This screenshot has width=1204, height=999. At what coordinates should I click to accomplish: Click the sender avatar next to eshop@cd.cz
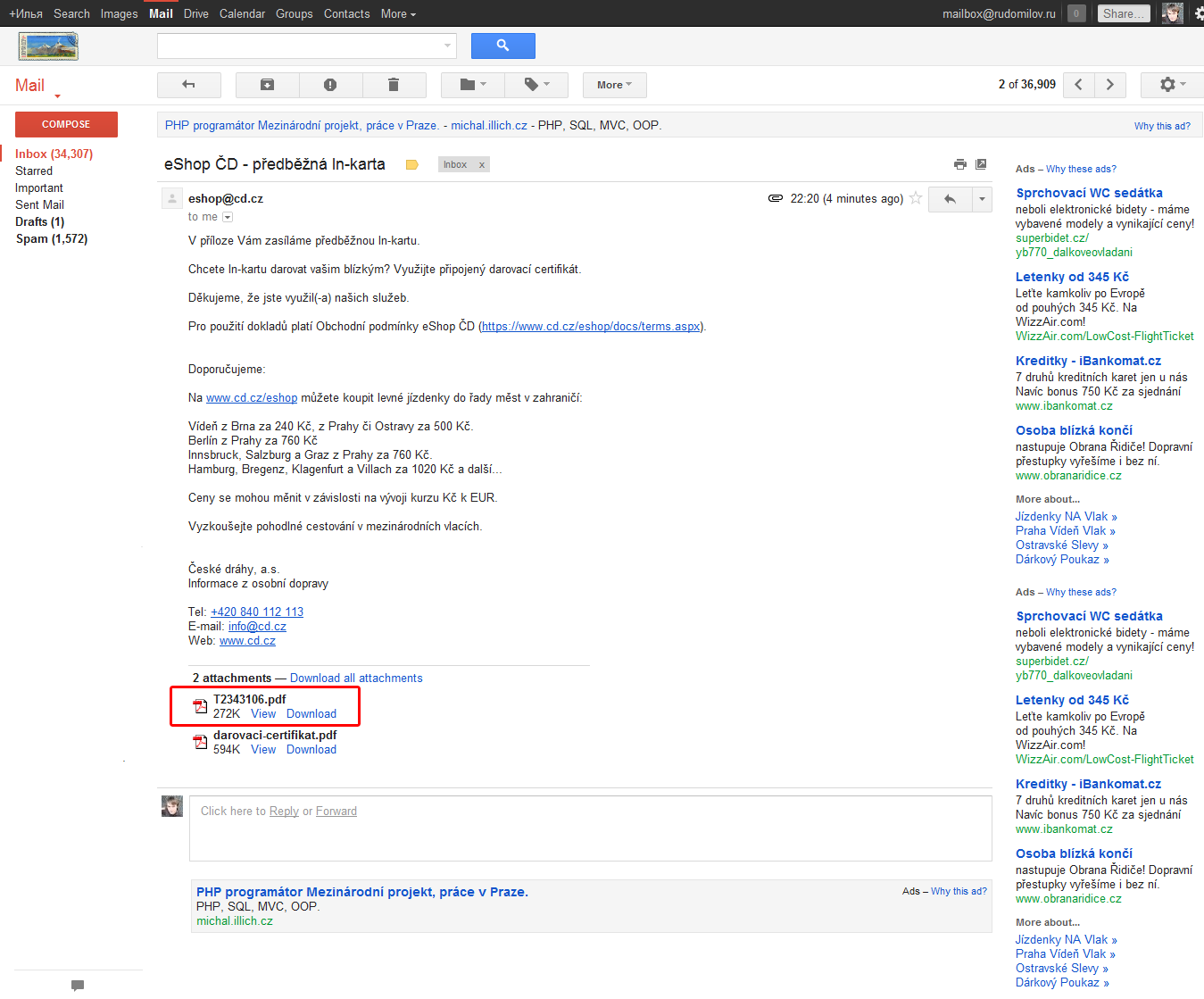pyautogui.click(x=172, y=198)
